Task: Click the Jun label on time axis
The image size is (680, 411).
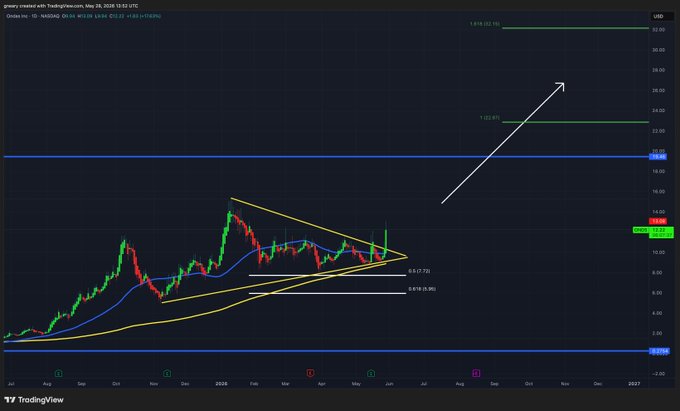Action: 389,384
